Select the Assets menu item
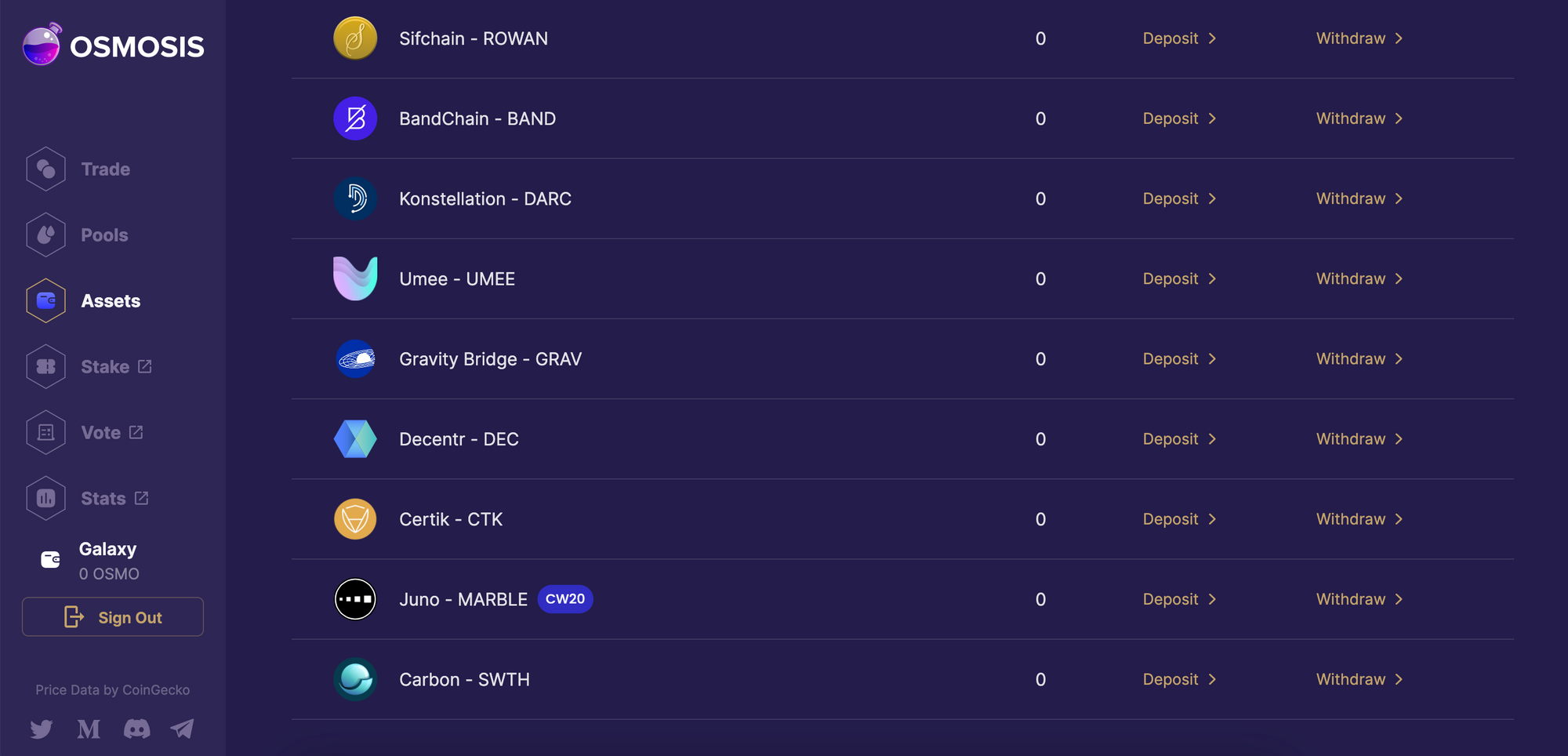Screen dimensions: 1568x756 (83, 300)
